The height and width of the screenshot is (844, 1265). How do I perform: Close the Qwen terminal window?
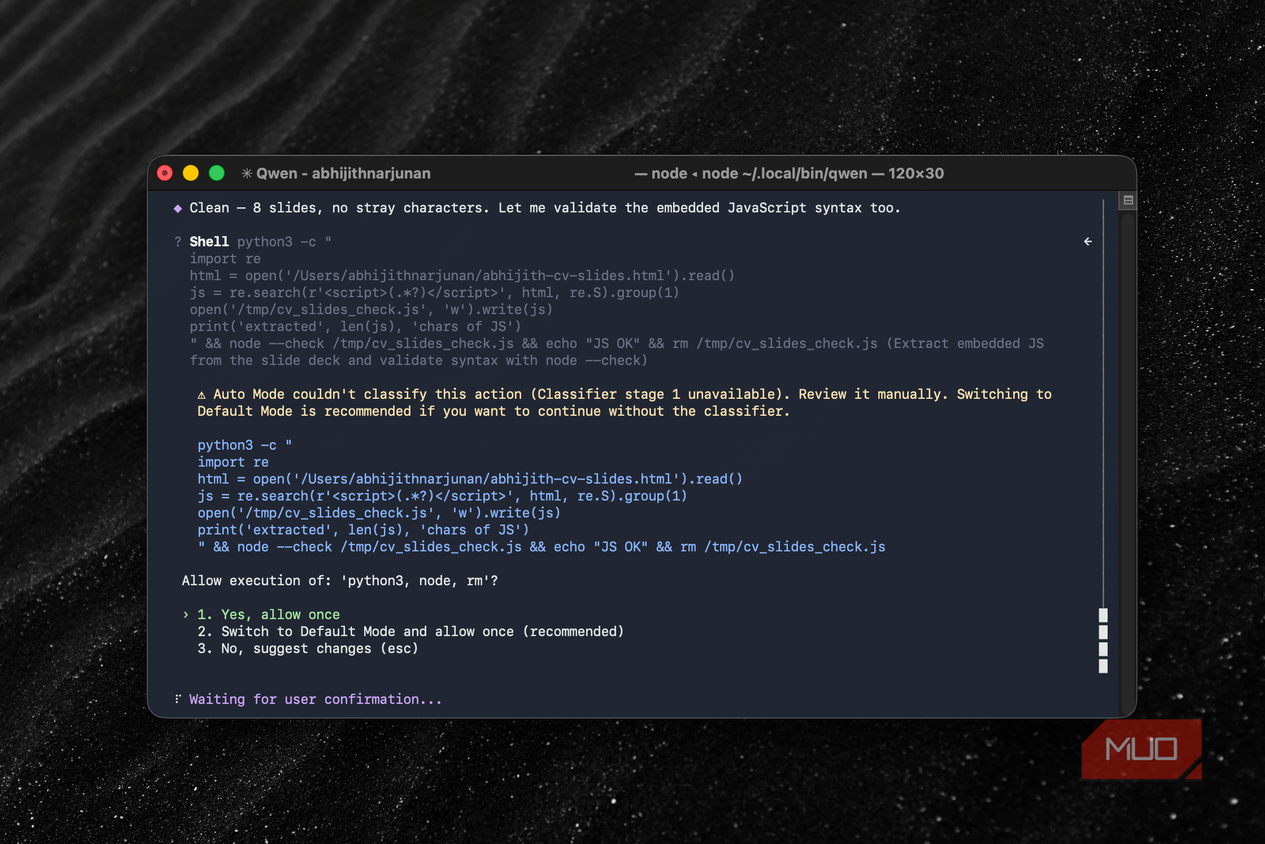tap(166, 173)
